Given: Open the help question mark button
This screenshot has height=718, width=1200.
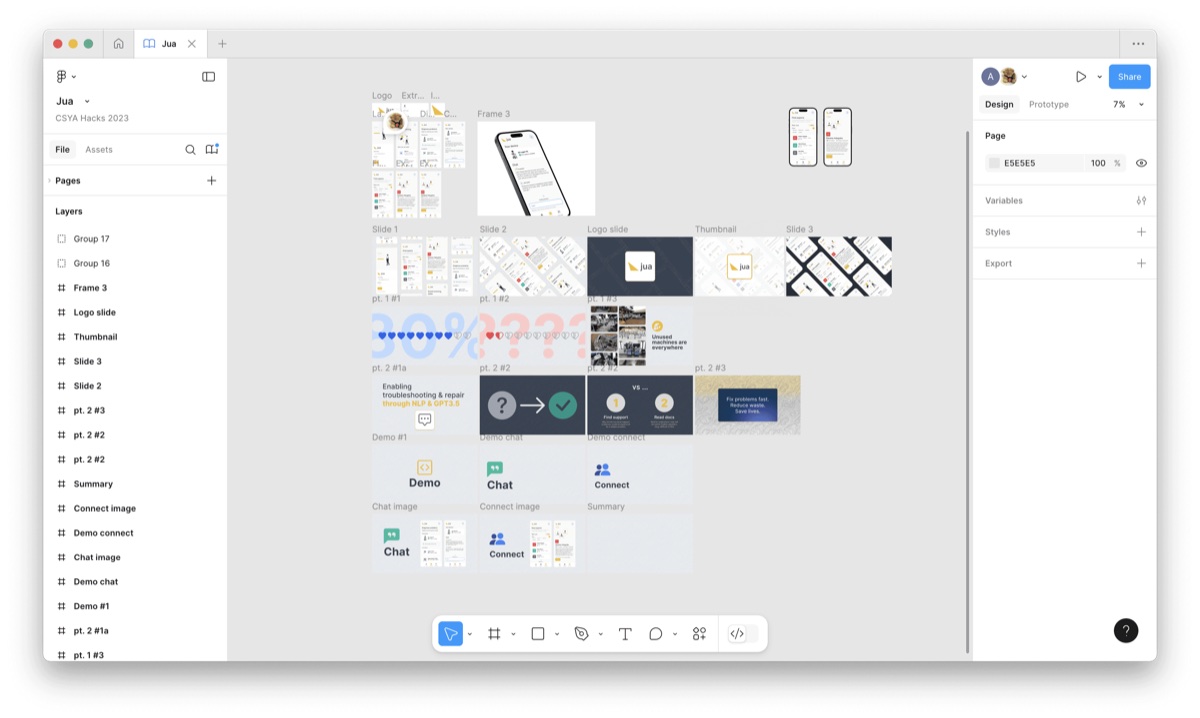Looking at the screenshot, I should click(x=1126, y=630).
